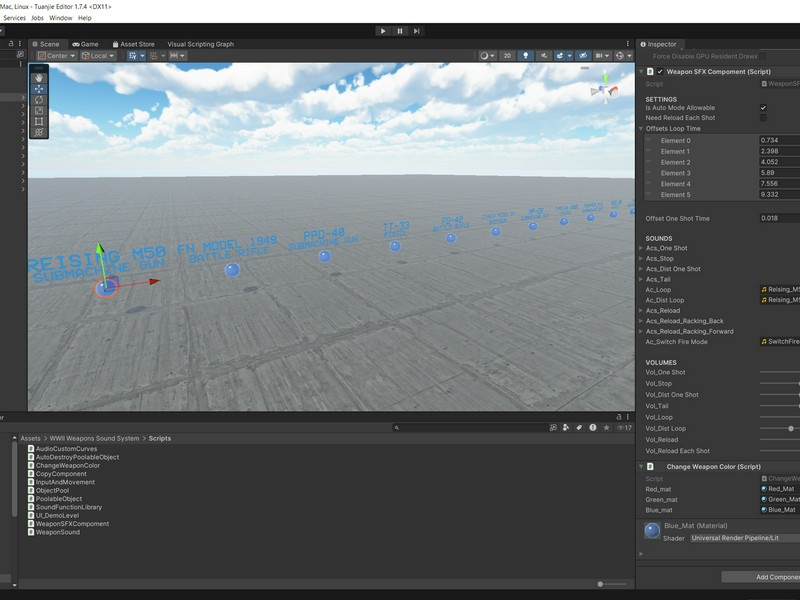Click the Pause button
Viewport: 800px width, 600px height.
click(x=400, y=31)
